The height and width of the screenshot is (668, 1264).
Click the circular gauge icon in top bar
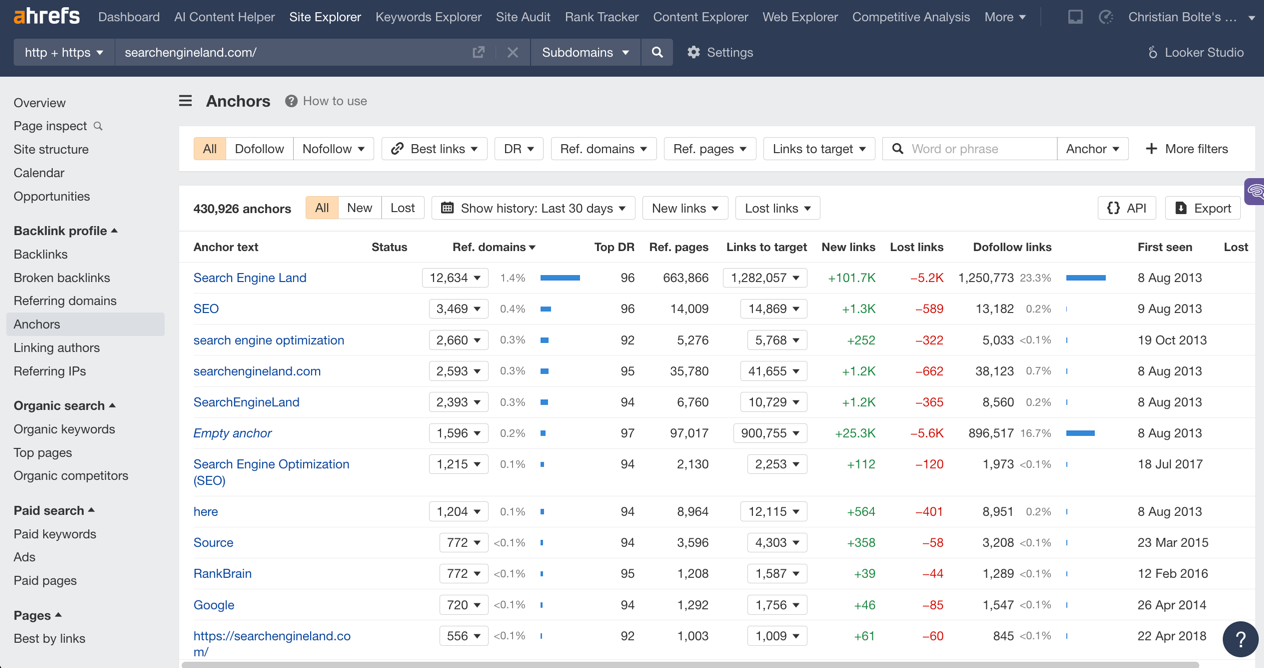click(1106, 17)
